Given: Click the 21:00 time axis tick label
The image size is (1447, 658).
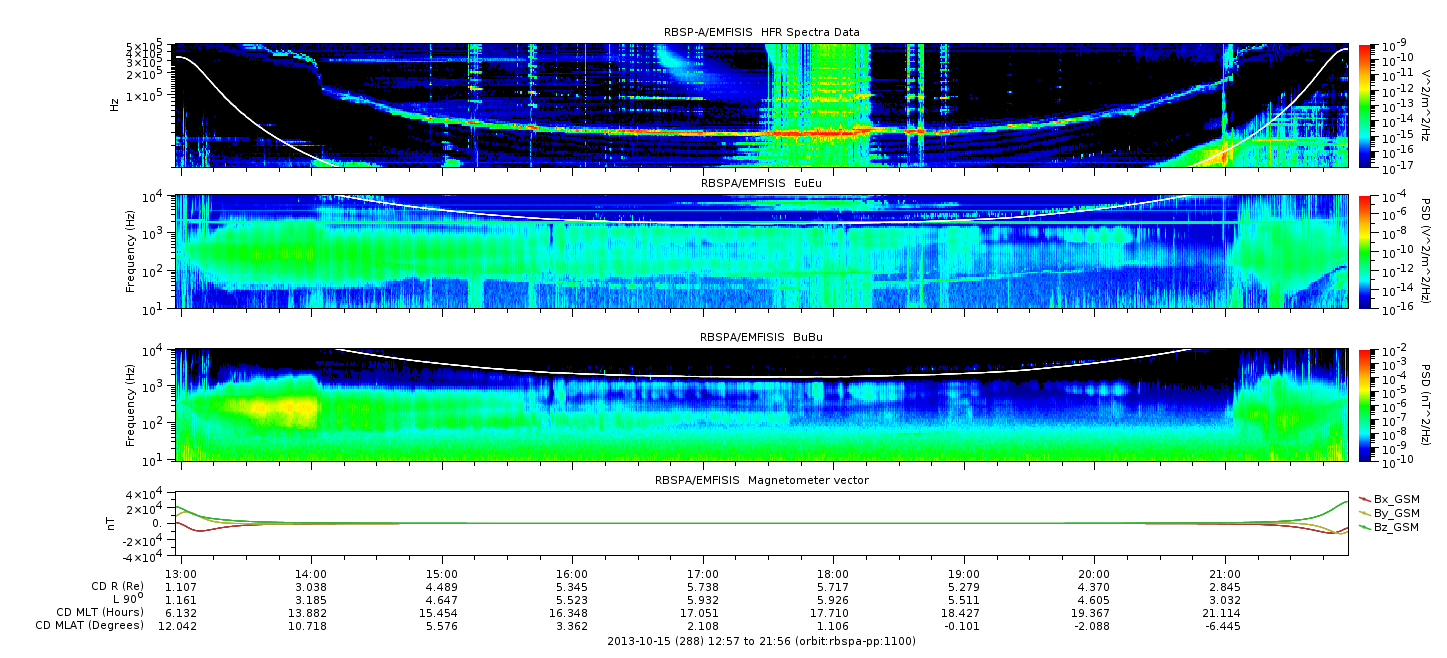Looking at the screenshot, I should pyautogui.click(x=1225, y=573).
